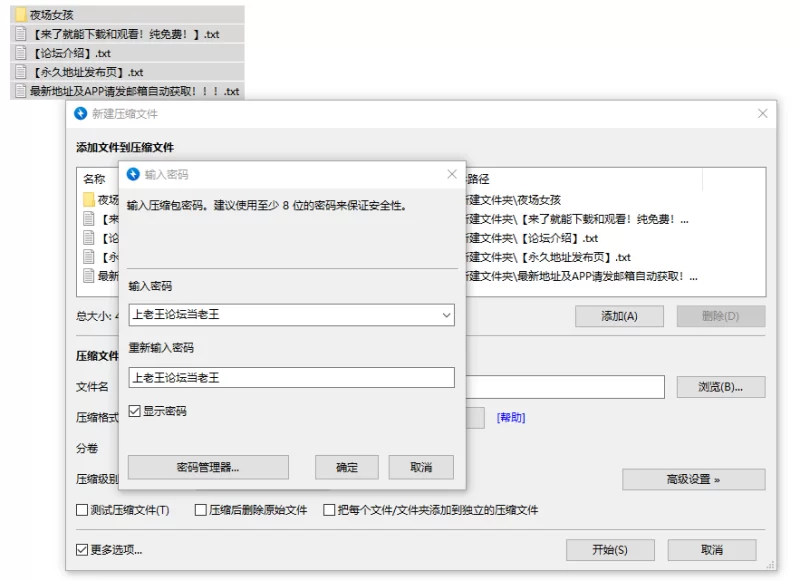This screenshot has height=581, width=800.
Task: Expand the 输入密码 combo box dropdown arrow
Action: coord(446,315)
